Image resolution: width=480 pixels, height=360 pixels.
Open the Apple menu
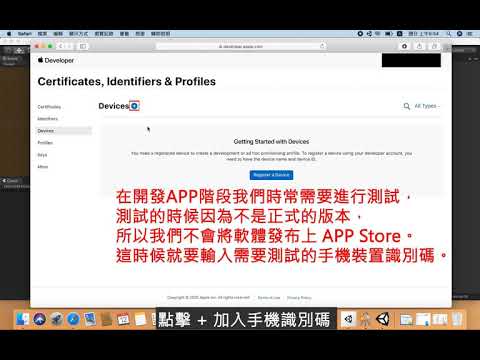click(9, 34)
